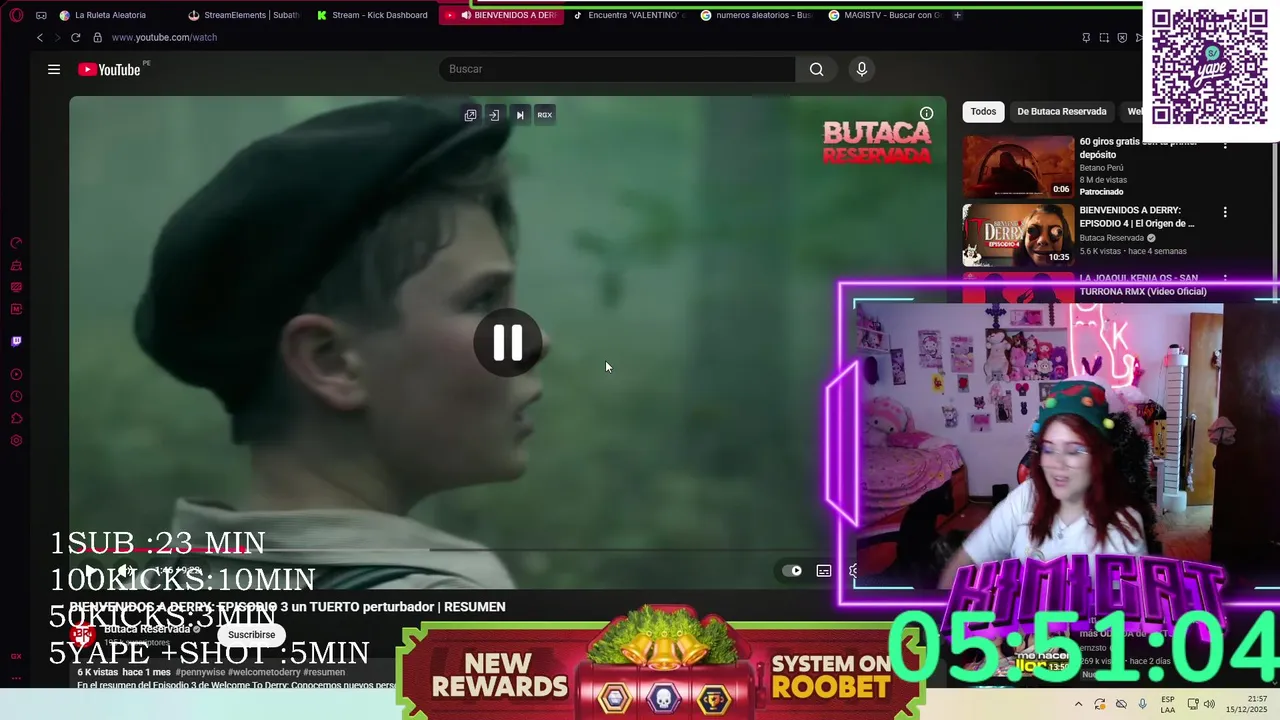
Task: Switch to MAGISTV Google search tab
Action: [886, 15]
